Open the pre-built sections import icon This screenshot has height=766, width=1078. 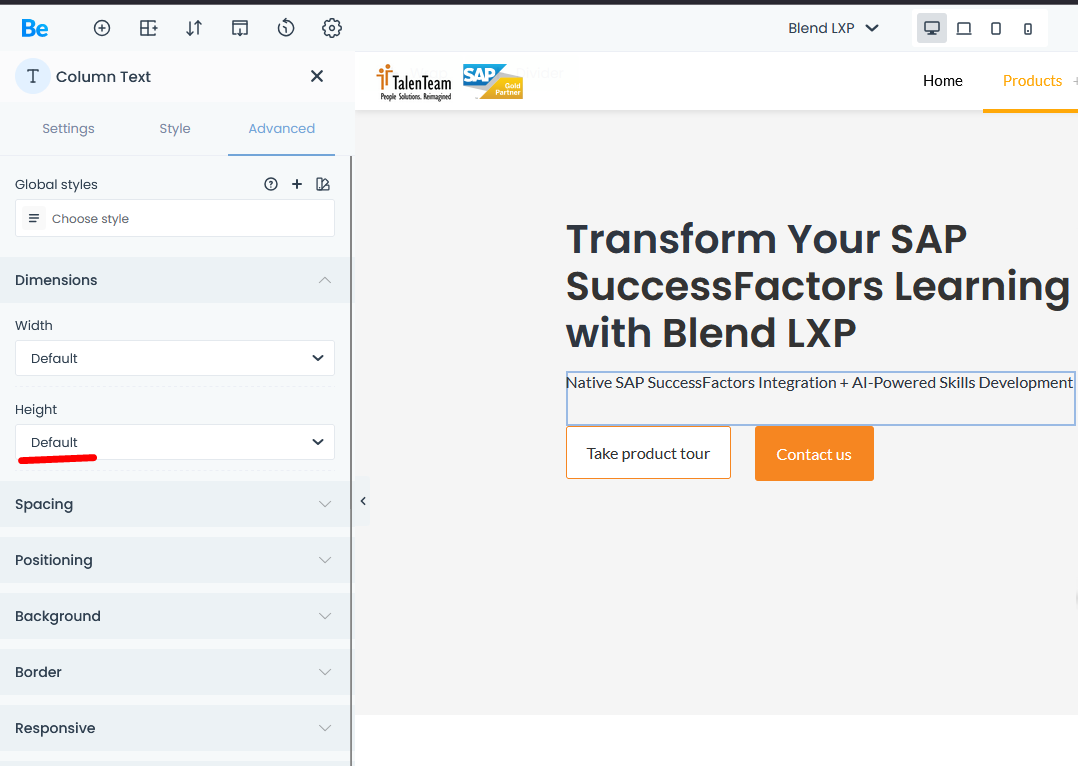tap(240, 28)
